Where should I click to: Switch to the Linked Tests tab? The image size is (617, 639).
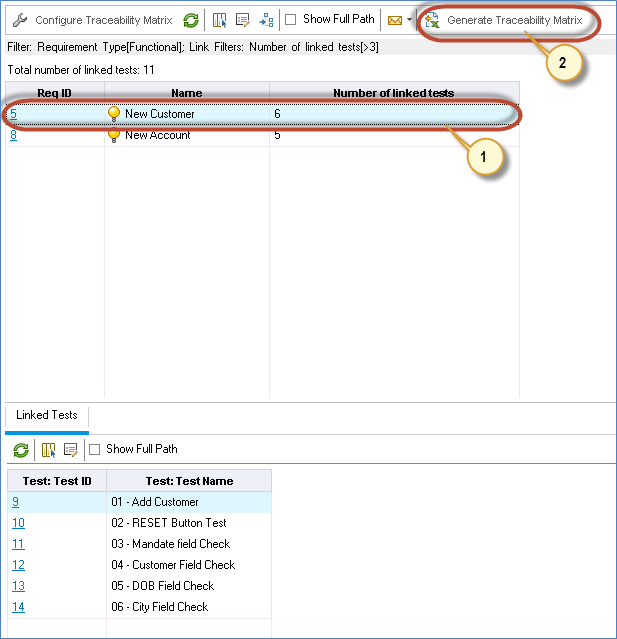coord(46,415)
